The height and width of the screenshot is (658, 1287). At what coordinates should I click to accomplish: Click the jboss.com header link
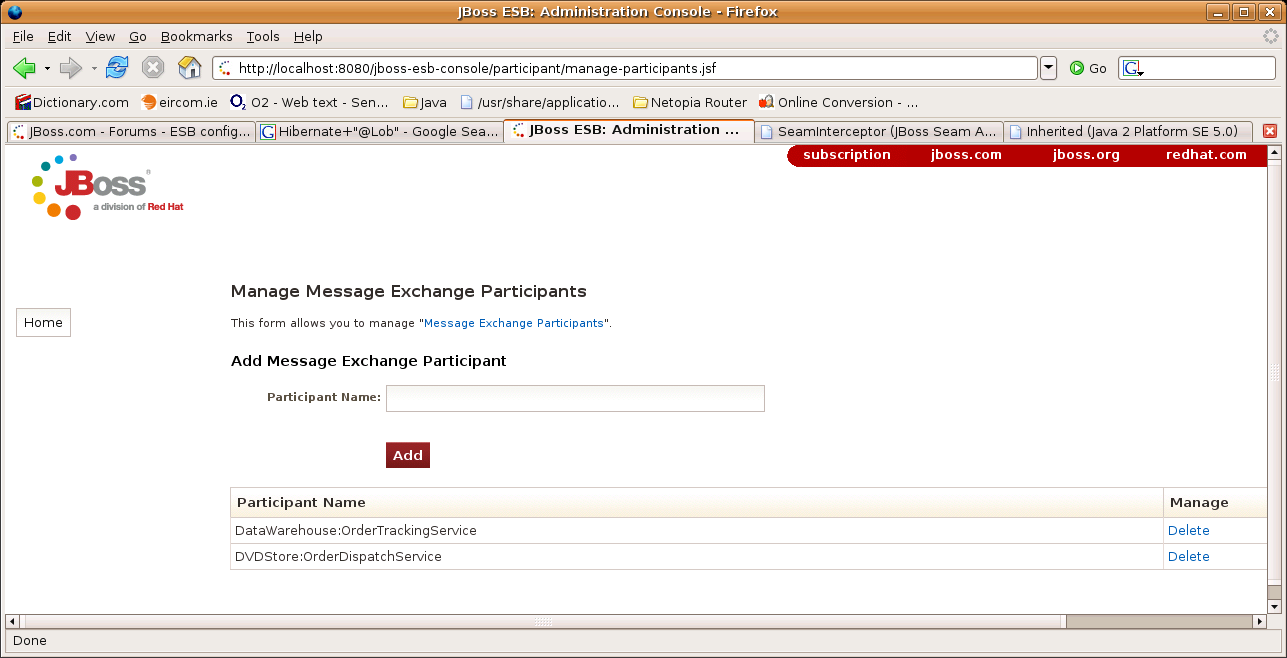(x=965, y=155)
